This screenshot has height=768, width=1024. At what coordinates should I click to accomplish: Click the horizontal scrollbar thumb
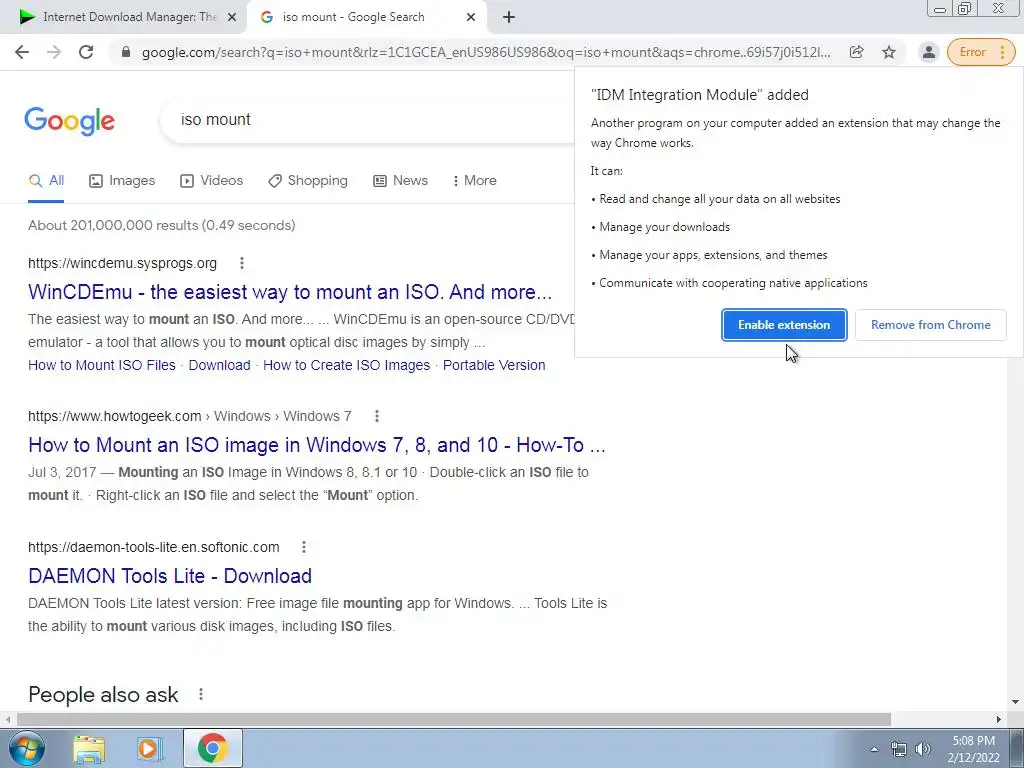click(454, 719)
